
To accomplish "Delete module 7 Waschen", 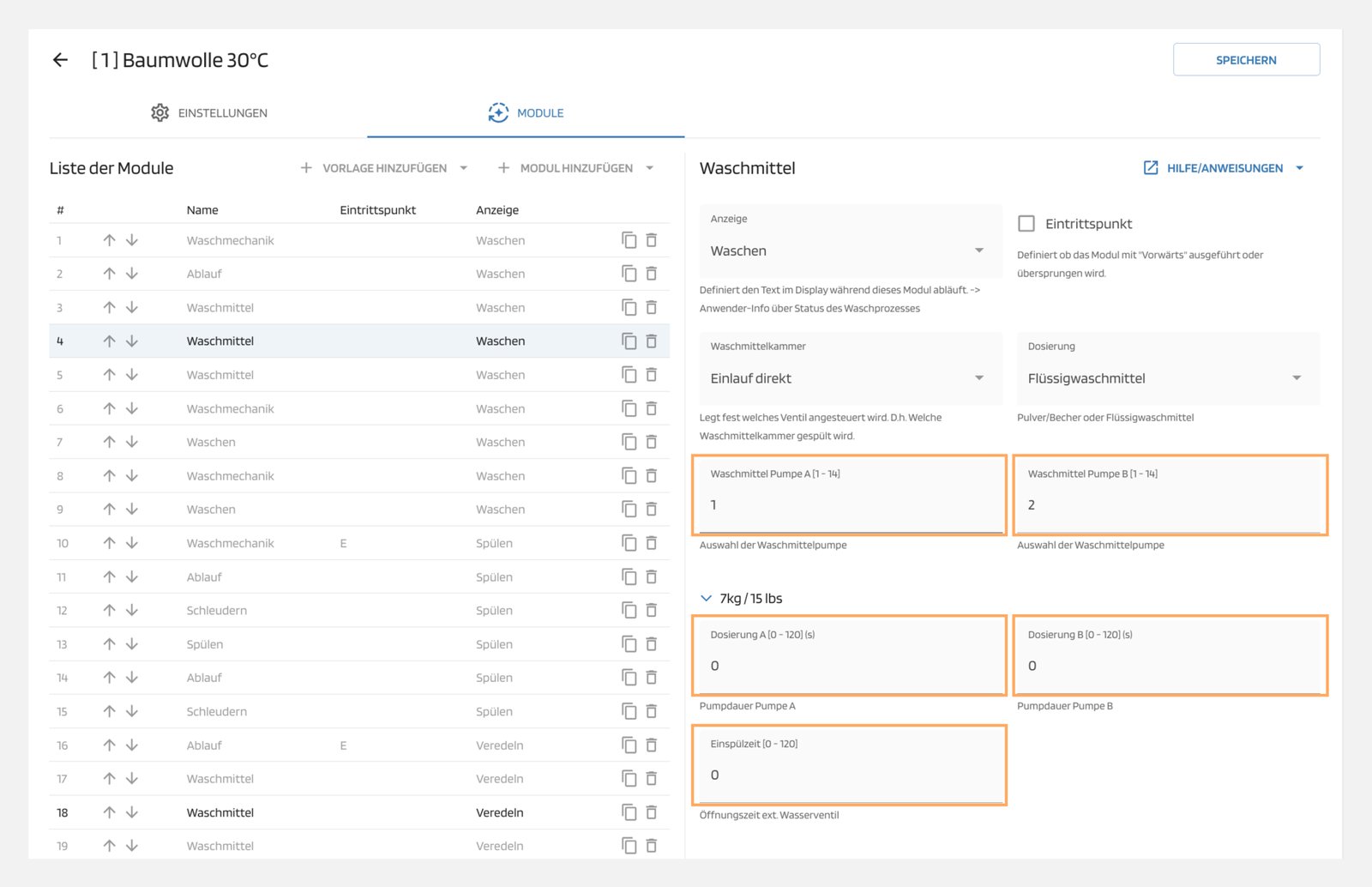I will point(652,442).
